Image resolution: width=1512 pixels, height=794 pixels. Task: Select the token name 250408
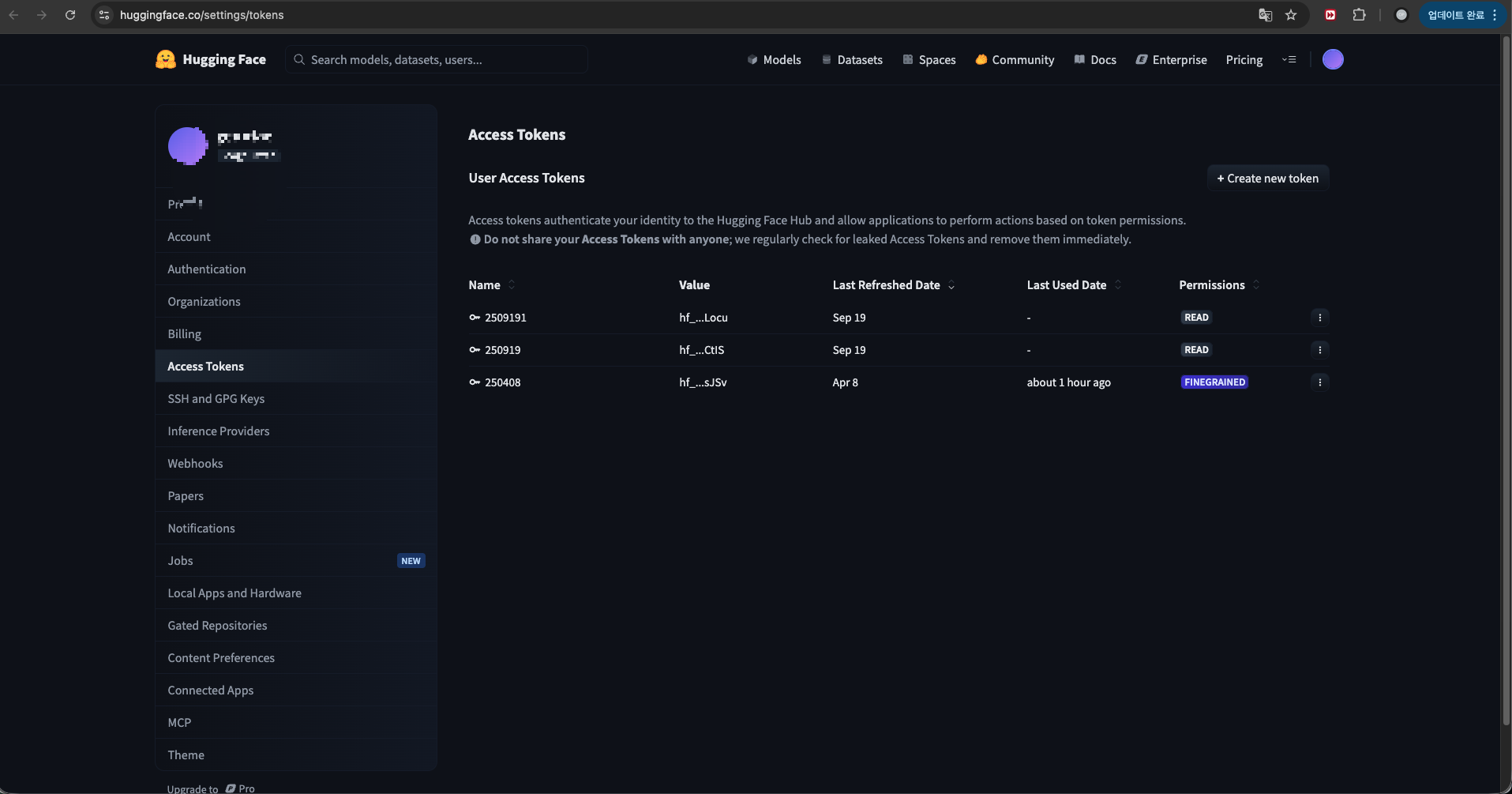pyautogui.click(x=503, y=382)
